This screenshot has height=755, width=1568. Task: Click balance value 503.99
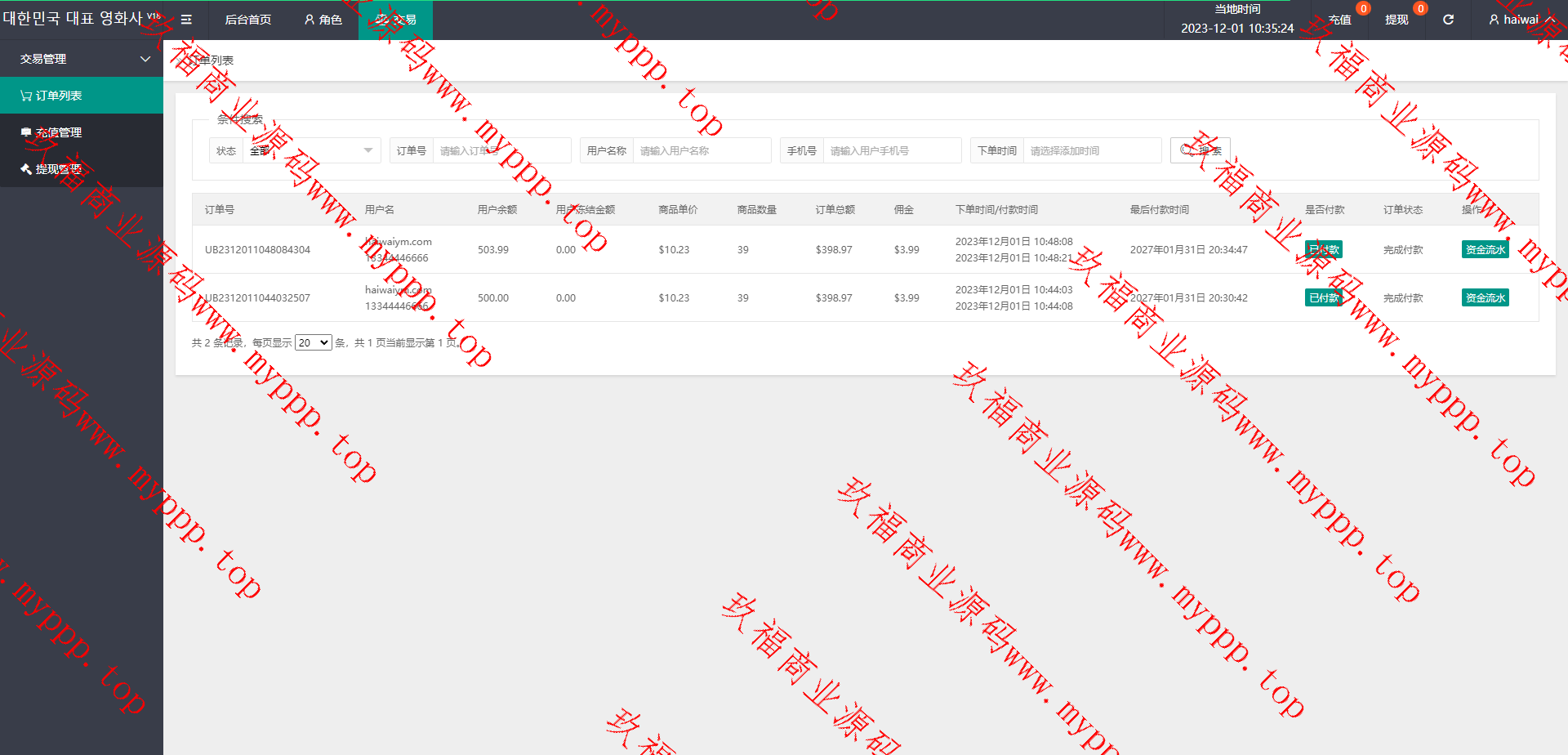tap(493, 249)
